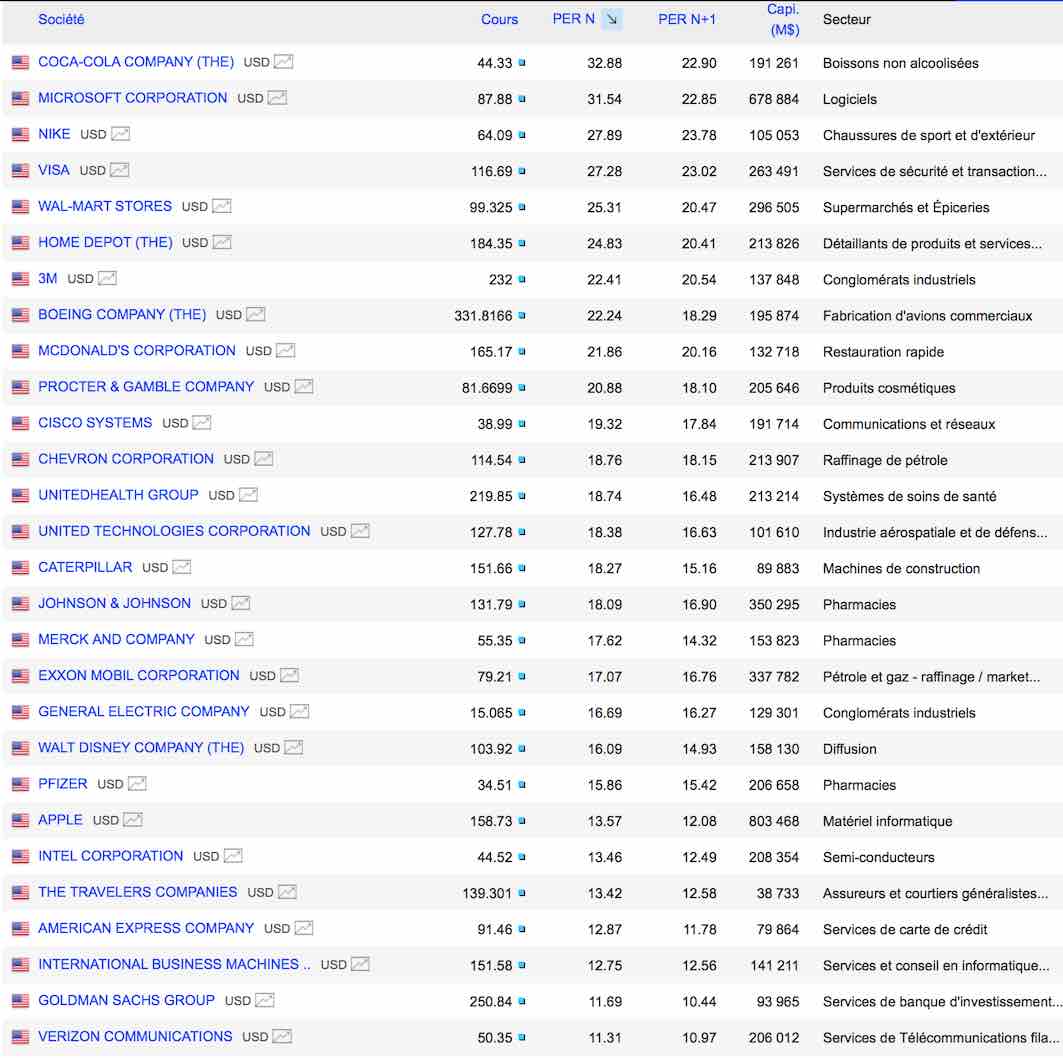Click the capitalization value 678 884
Viewport: 1063px width, 1058px height.
[774, 99]
